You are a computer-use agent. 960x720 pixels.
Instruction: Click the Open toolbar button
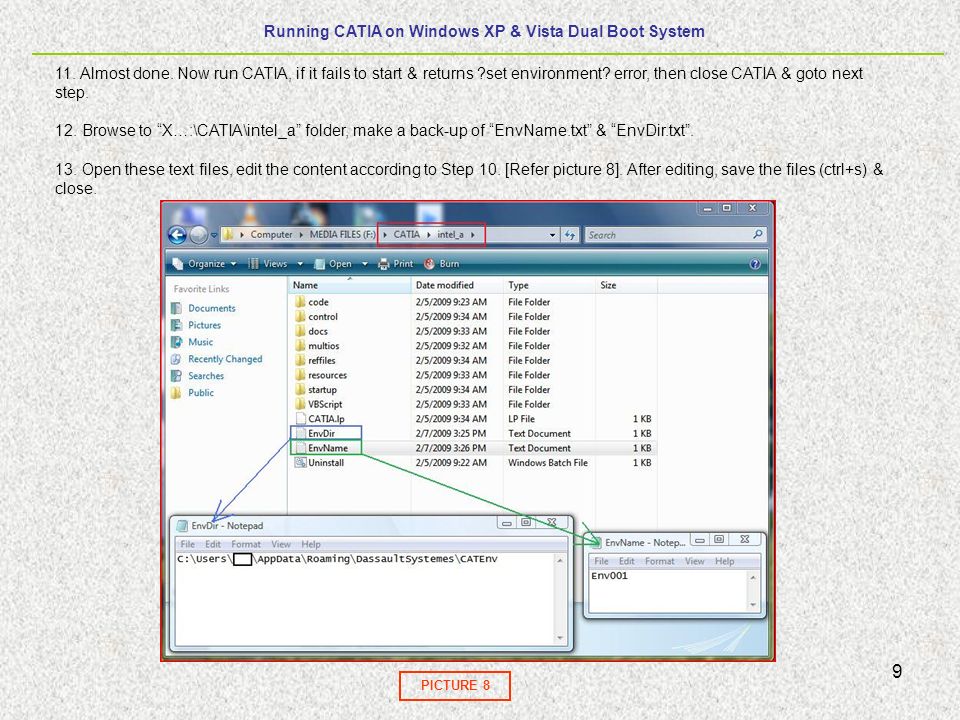pos(333,264)
